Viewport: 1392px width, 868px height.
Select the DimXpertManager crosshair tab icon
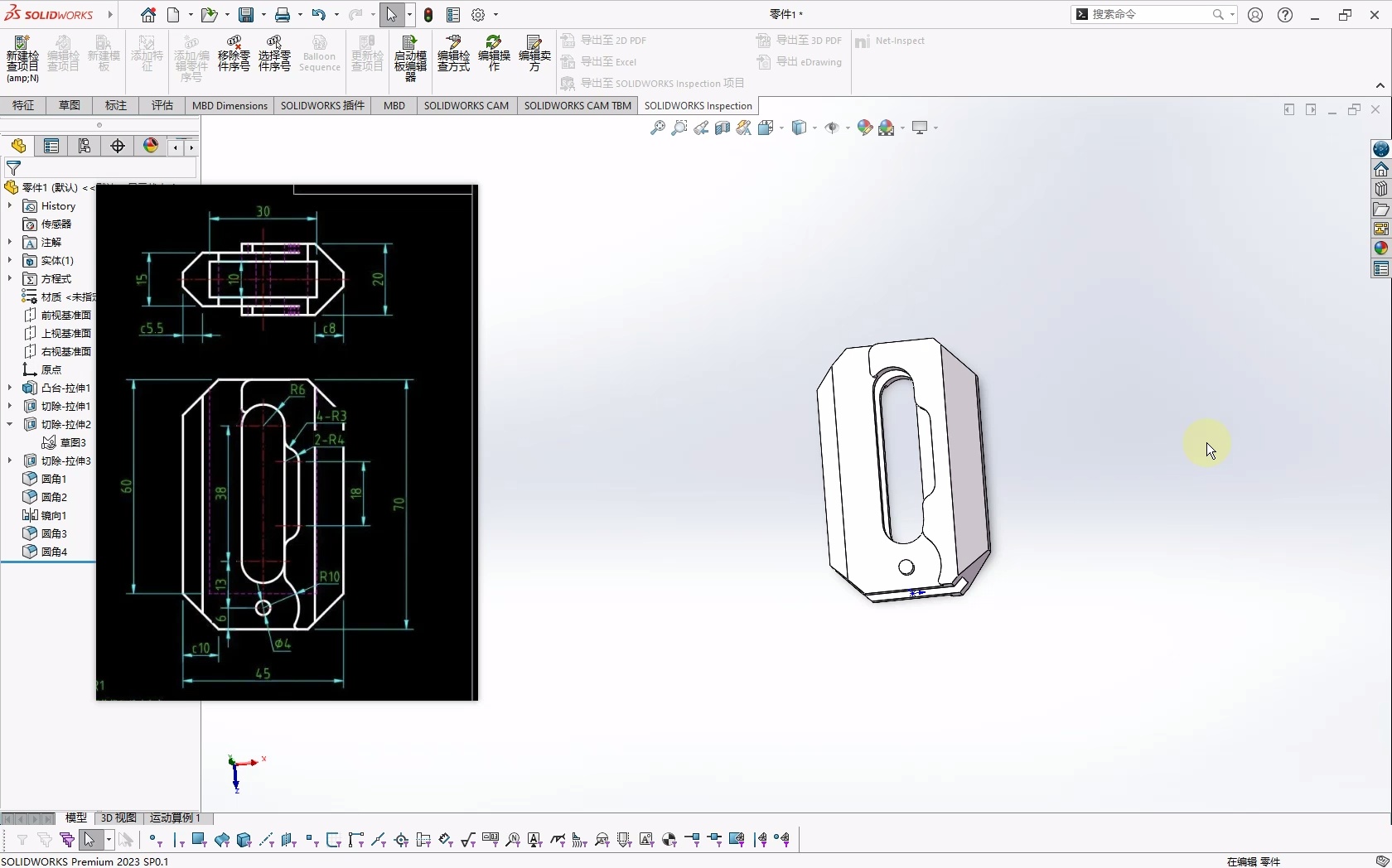(x=118, y=147)
